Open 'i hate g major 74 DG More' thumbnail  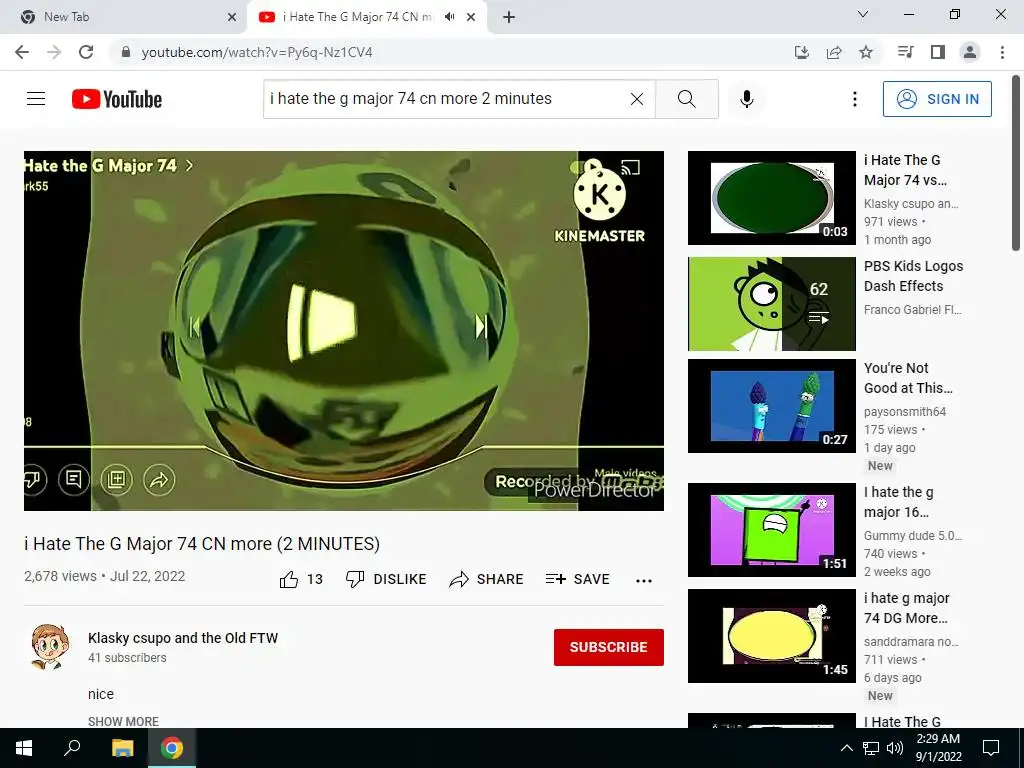pyautogui.click(x=772, y=635)
